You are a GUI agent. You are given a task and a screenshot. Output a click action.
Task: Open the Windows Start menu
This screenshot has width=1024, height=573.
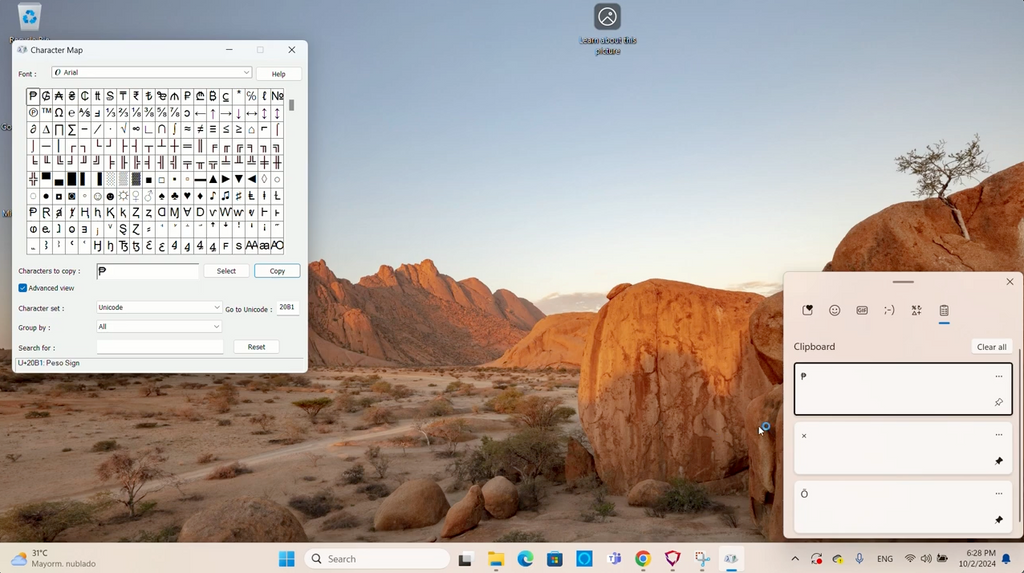[286, 559]
